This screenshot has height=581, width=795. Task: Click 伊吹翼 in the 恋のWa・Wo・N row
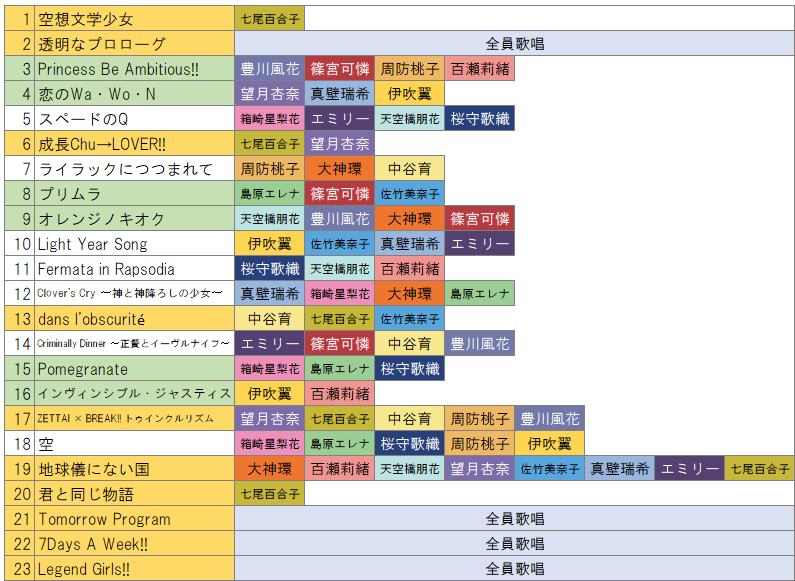coord(409,94)
